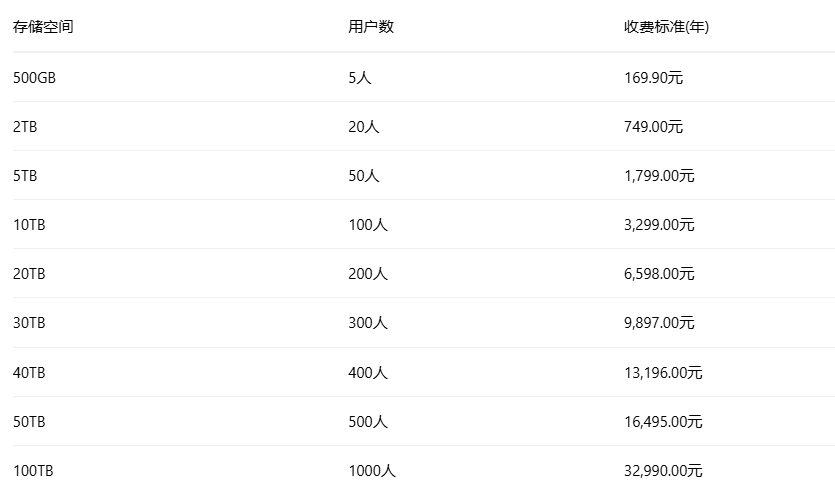Select the 5TB storage cell

click(25, 176)
